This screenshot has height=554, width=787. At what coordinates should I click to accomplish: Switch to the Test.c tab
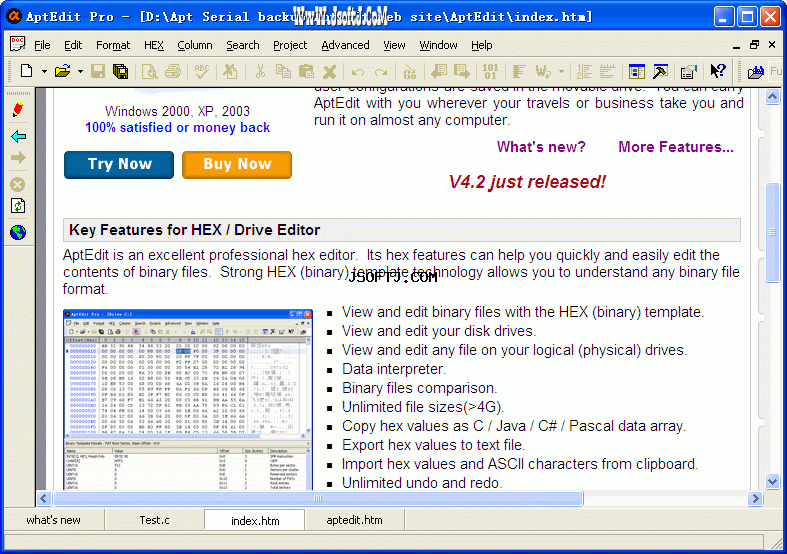(154, 520)
